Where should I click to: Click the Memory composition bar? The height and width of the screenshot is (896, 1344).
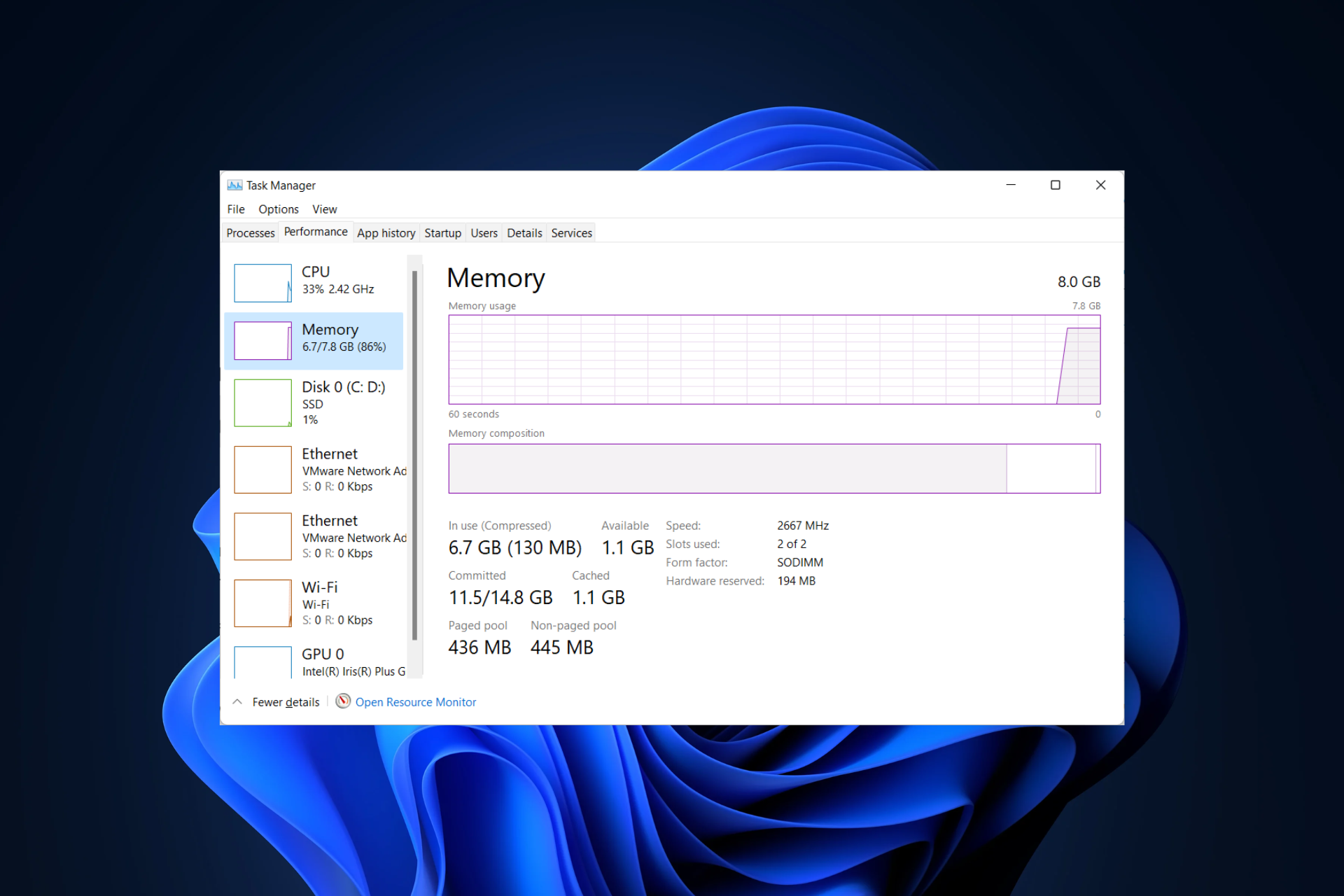774,468
